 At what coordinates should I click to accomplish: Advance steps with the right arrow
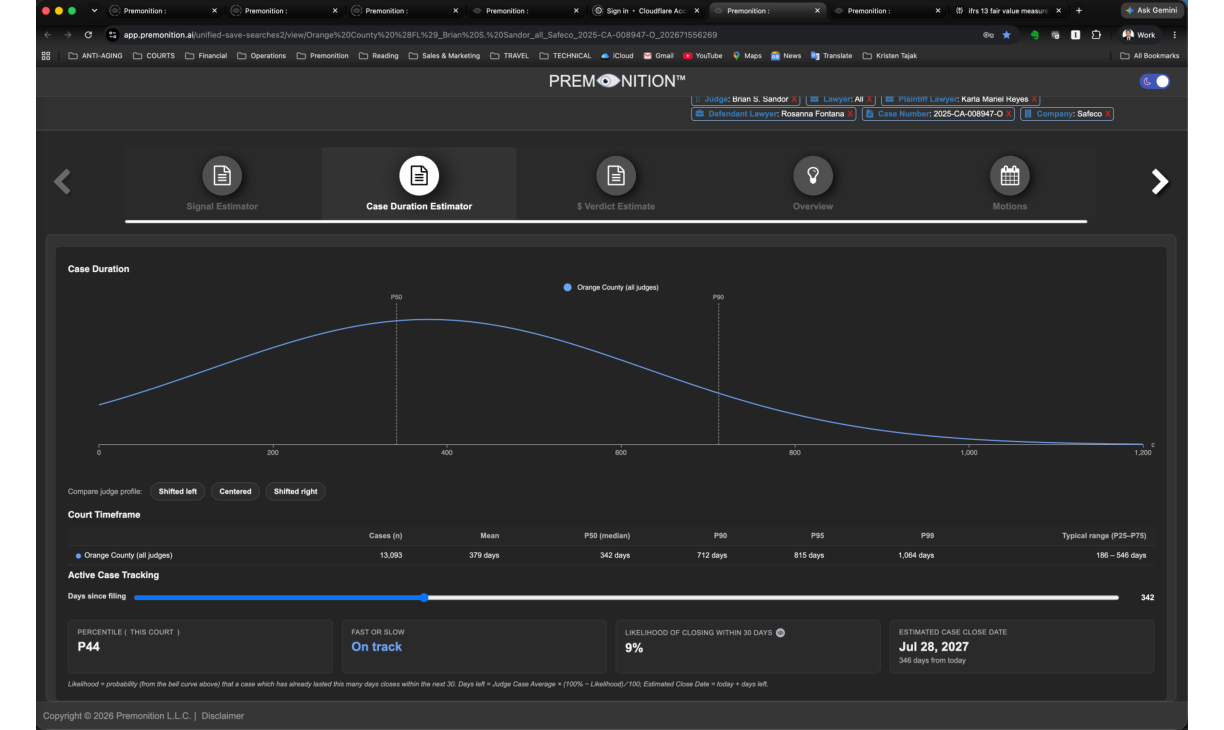[1159, 181]
